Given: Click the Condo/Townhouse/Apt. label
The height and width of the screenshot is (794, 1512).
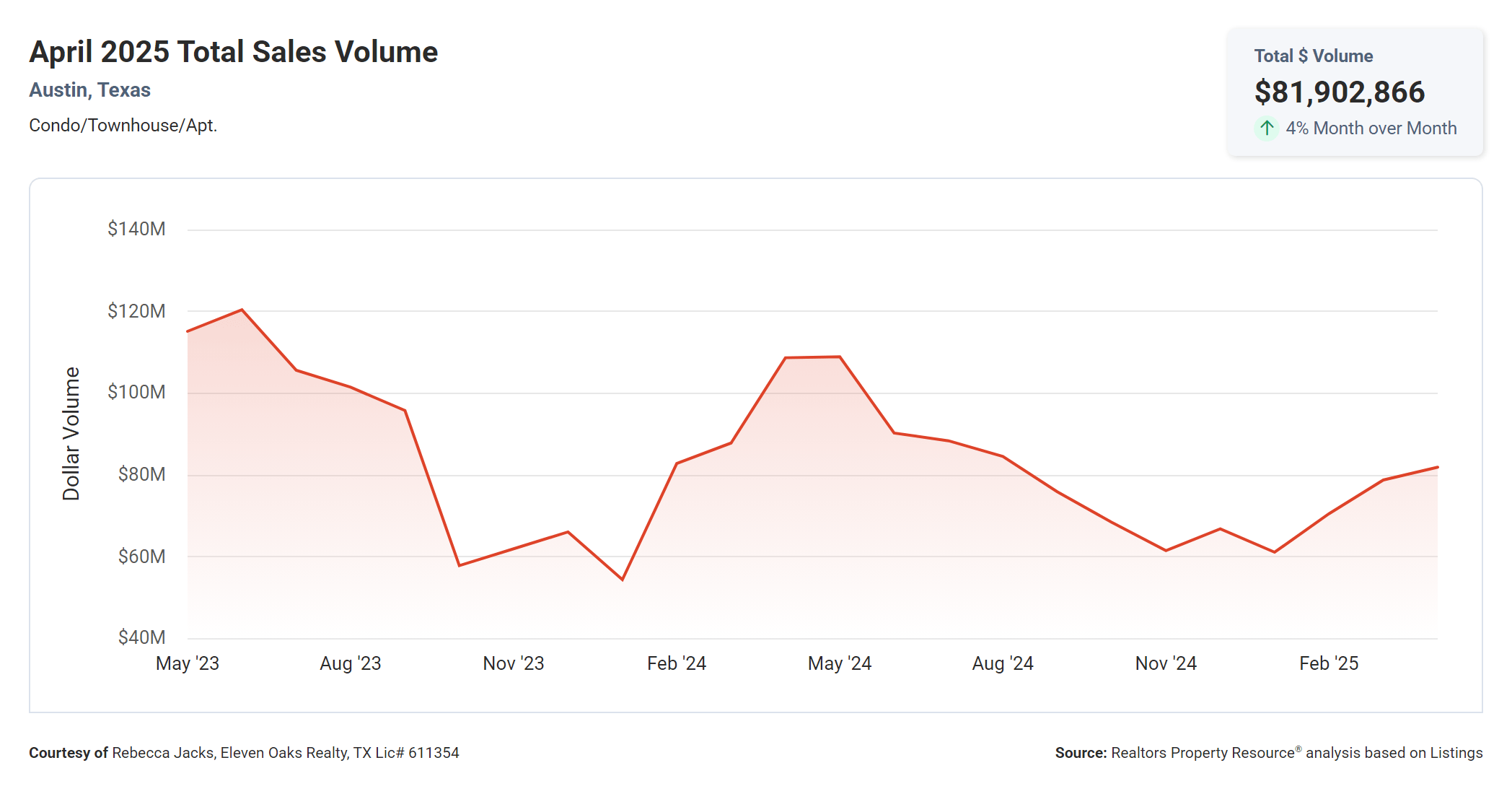Looking at the screenshot, I should pyautogui.click(x=123, y=126).
